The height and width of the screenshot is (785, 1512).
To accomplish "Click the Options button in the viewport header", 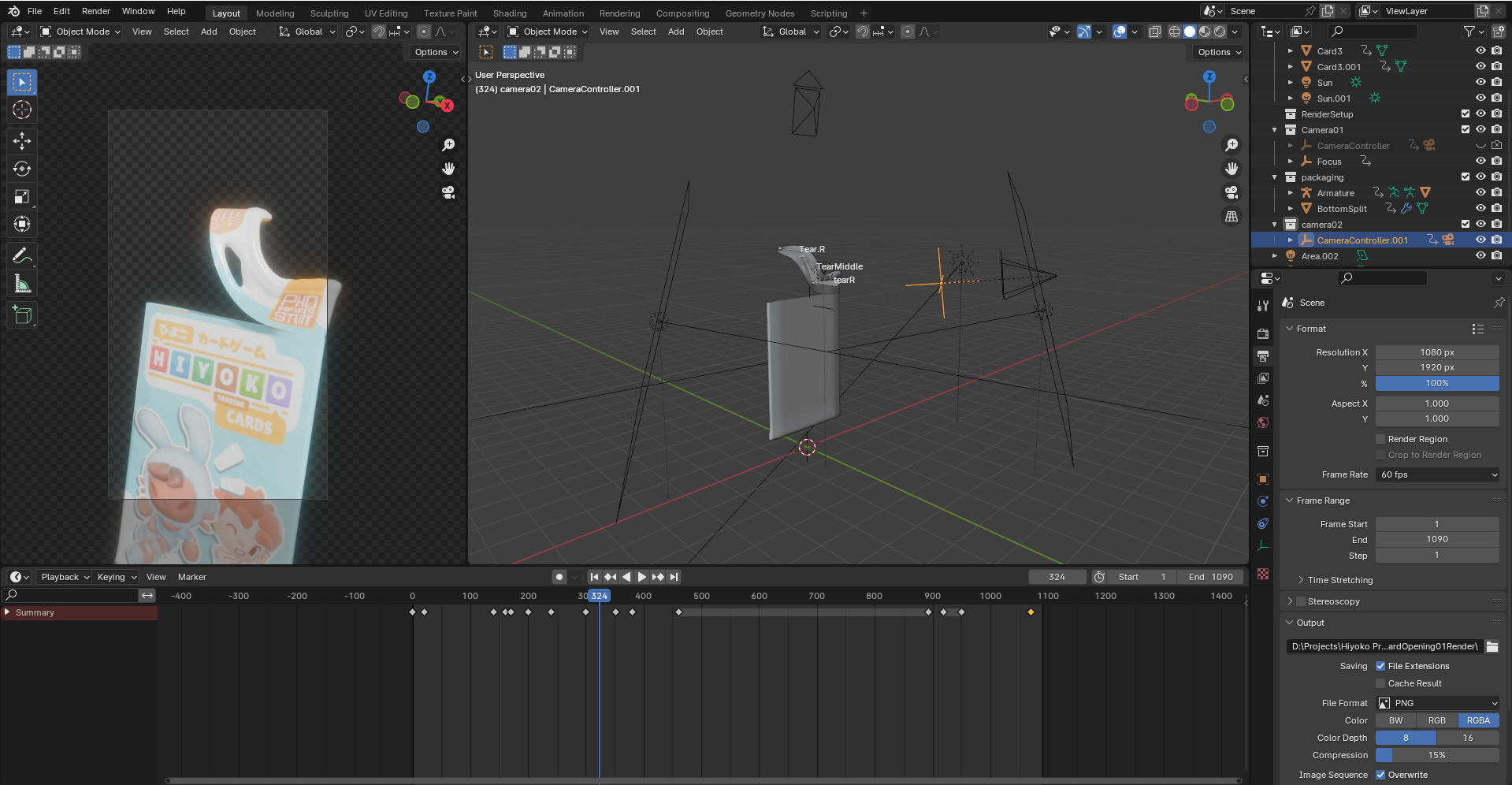I will tap(1217, 52).
